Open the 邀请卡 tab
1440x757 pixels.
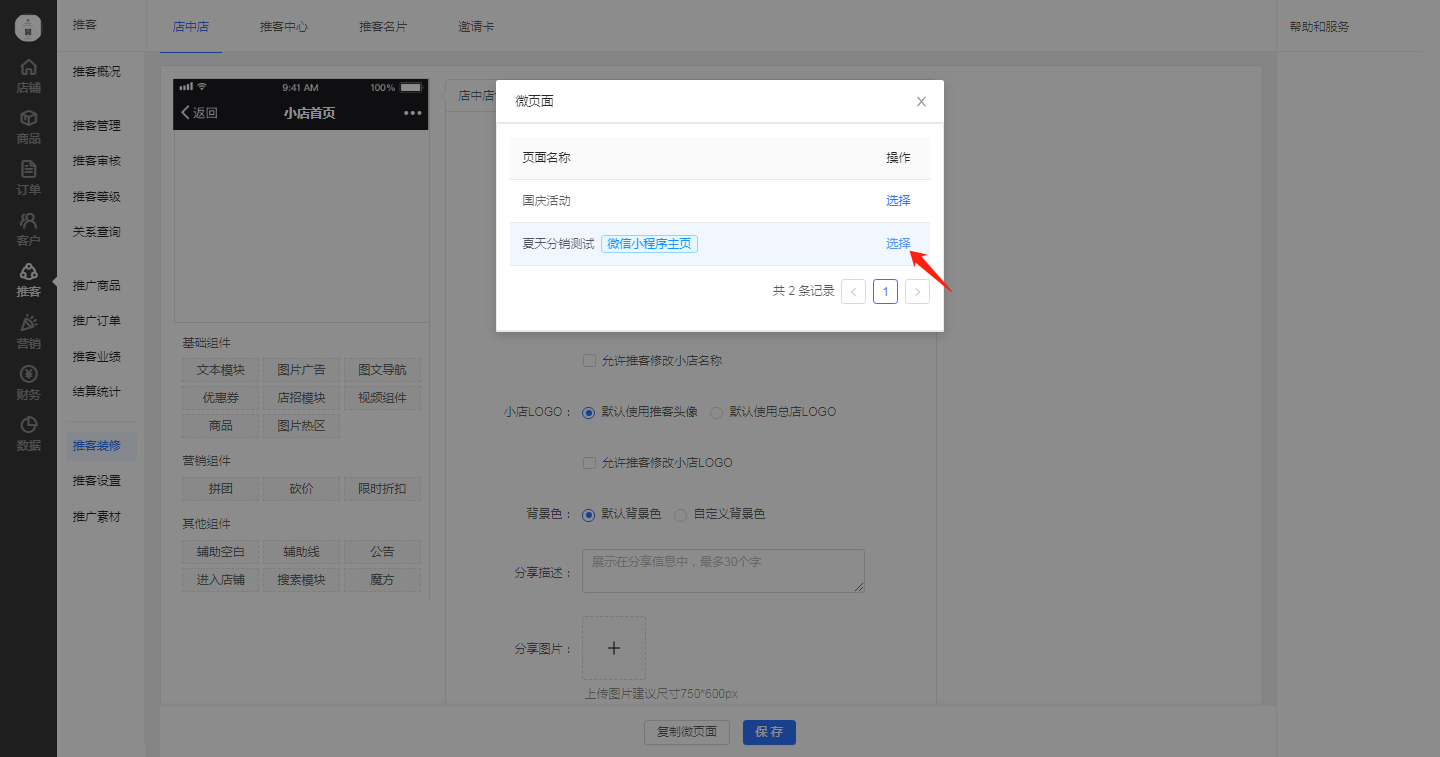[x=476, y=27]
